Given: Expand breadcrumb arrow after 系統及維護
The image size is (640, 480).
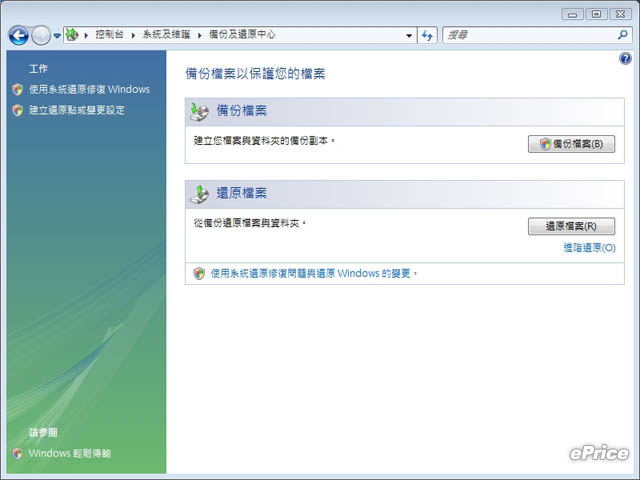Looking at the screenshot, I should click(200, 36).
